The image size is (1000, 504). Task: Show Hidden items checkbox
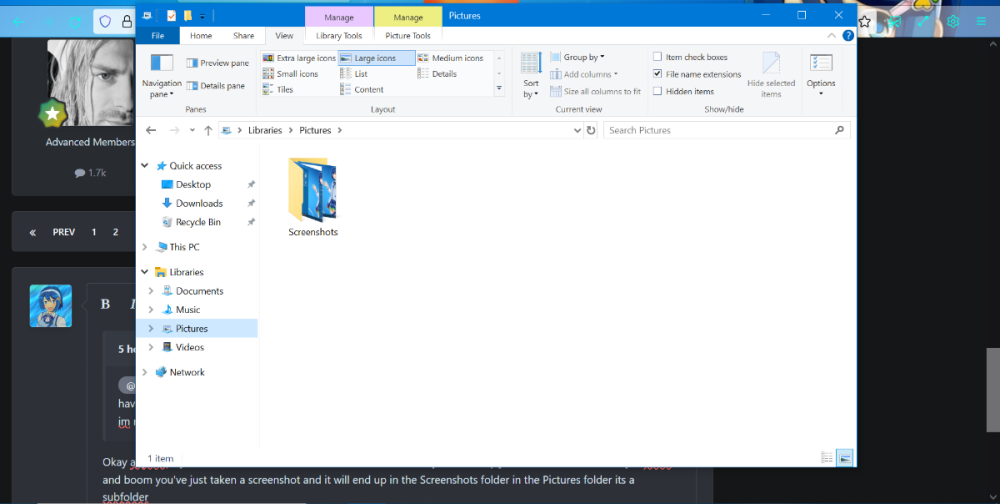[x=658, y=91]
